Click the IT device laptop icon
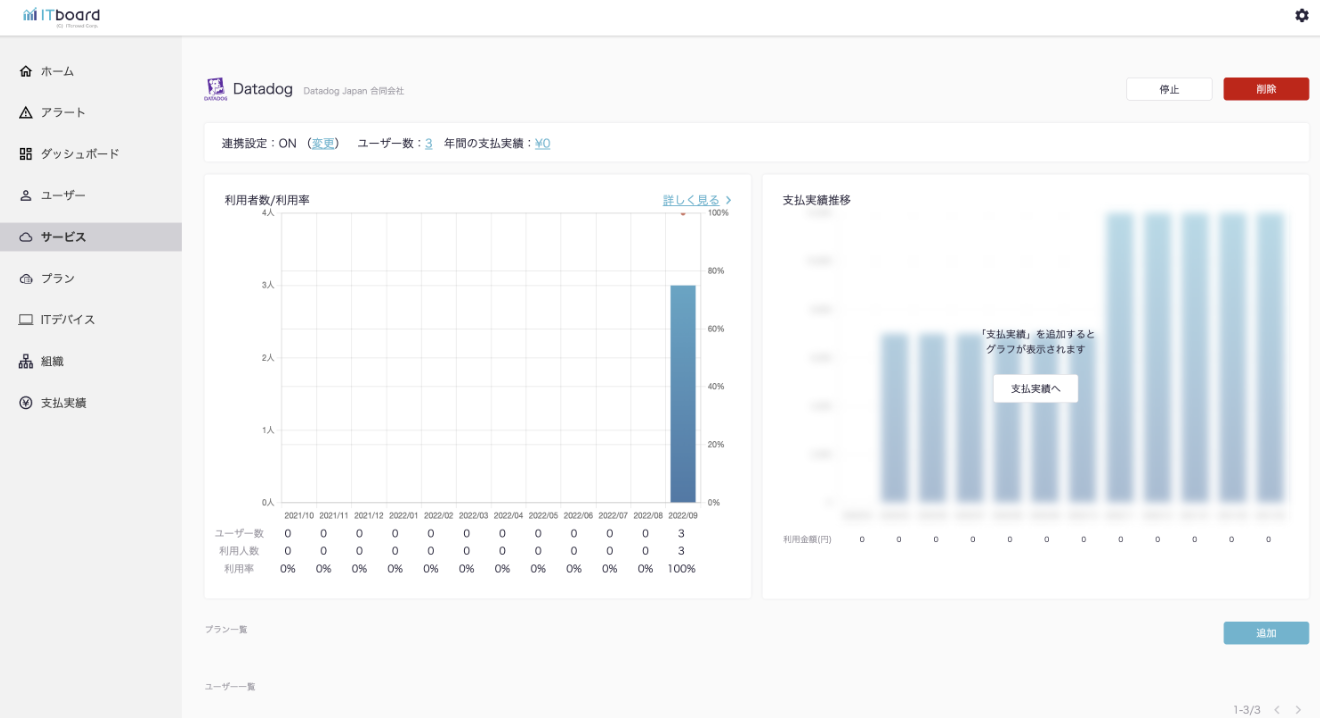1320x718 pixels. (x=26, y=320)
